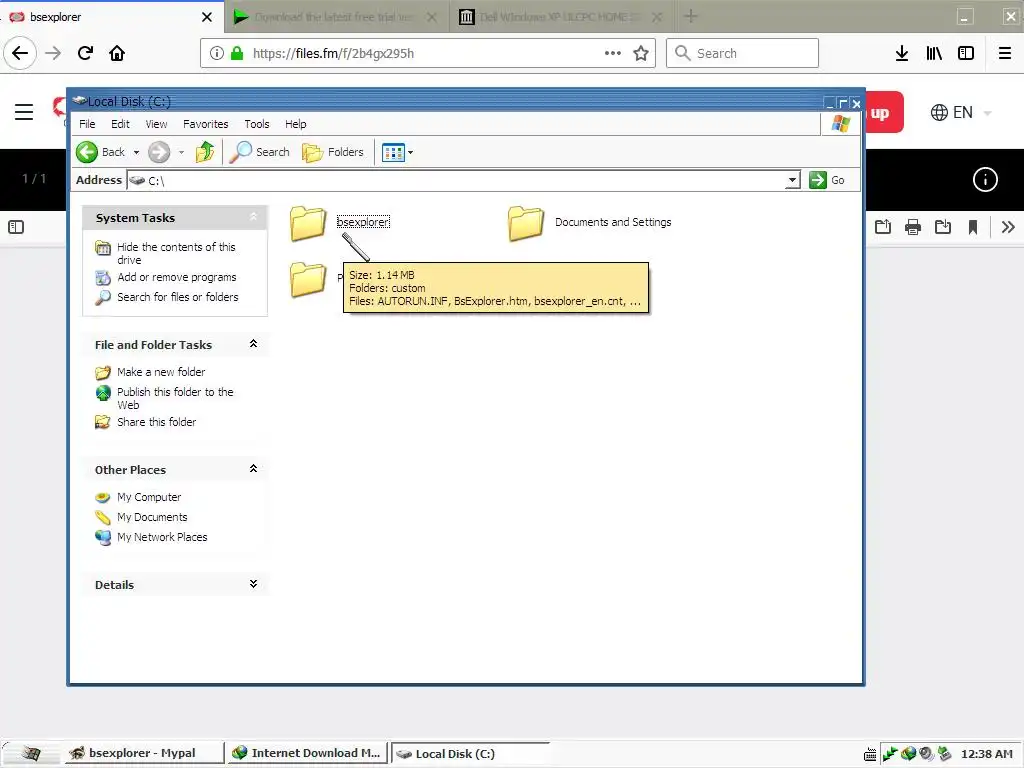Expand more options double-chevron on files.fm page

point(1008,227)
